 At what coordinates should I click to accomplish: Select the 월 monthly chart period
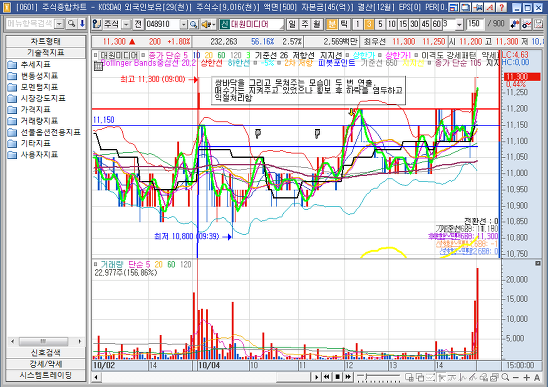317,24
